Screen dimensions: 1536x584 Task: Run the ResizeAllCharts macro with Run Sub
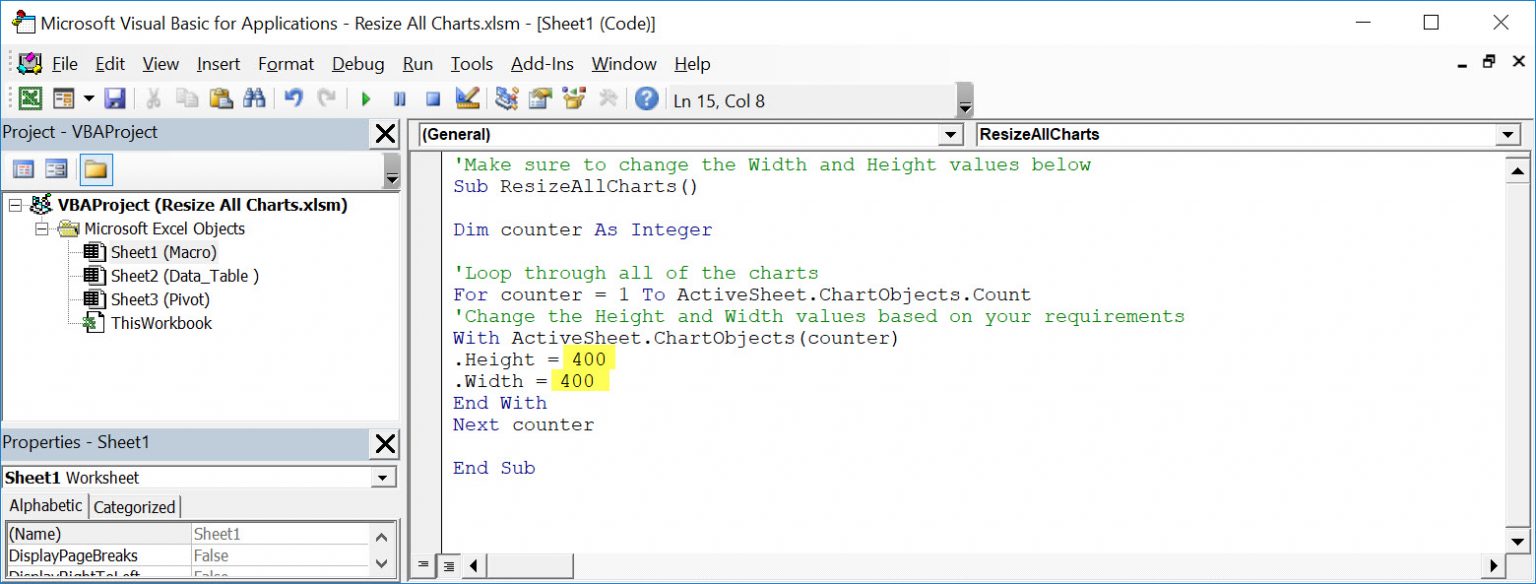point(365,98)
